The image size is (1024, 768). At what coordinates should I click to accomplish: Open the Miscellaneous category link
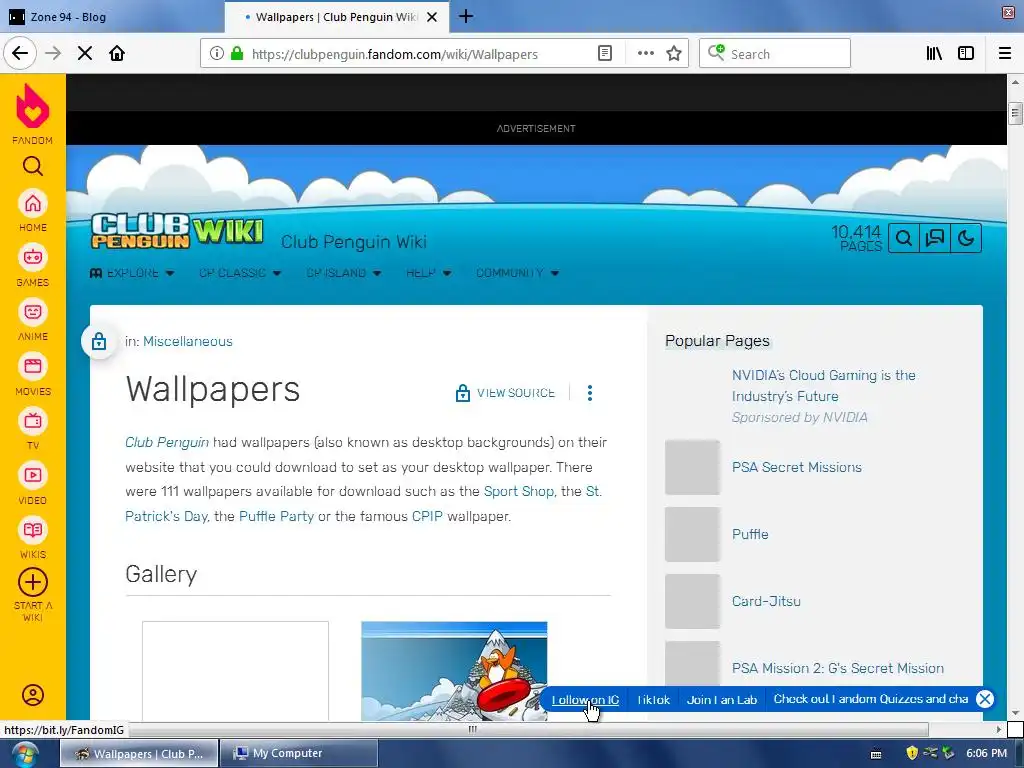[x=187, y=342]
